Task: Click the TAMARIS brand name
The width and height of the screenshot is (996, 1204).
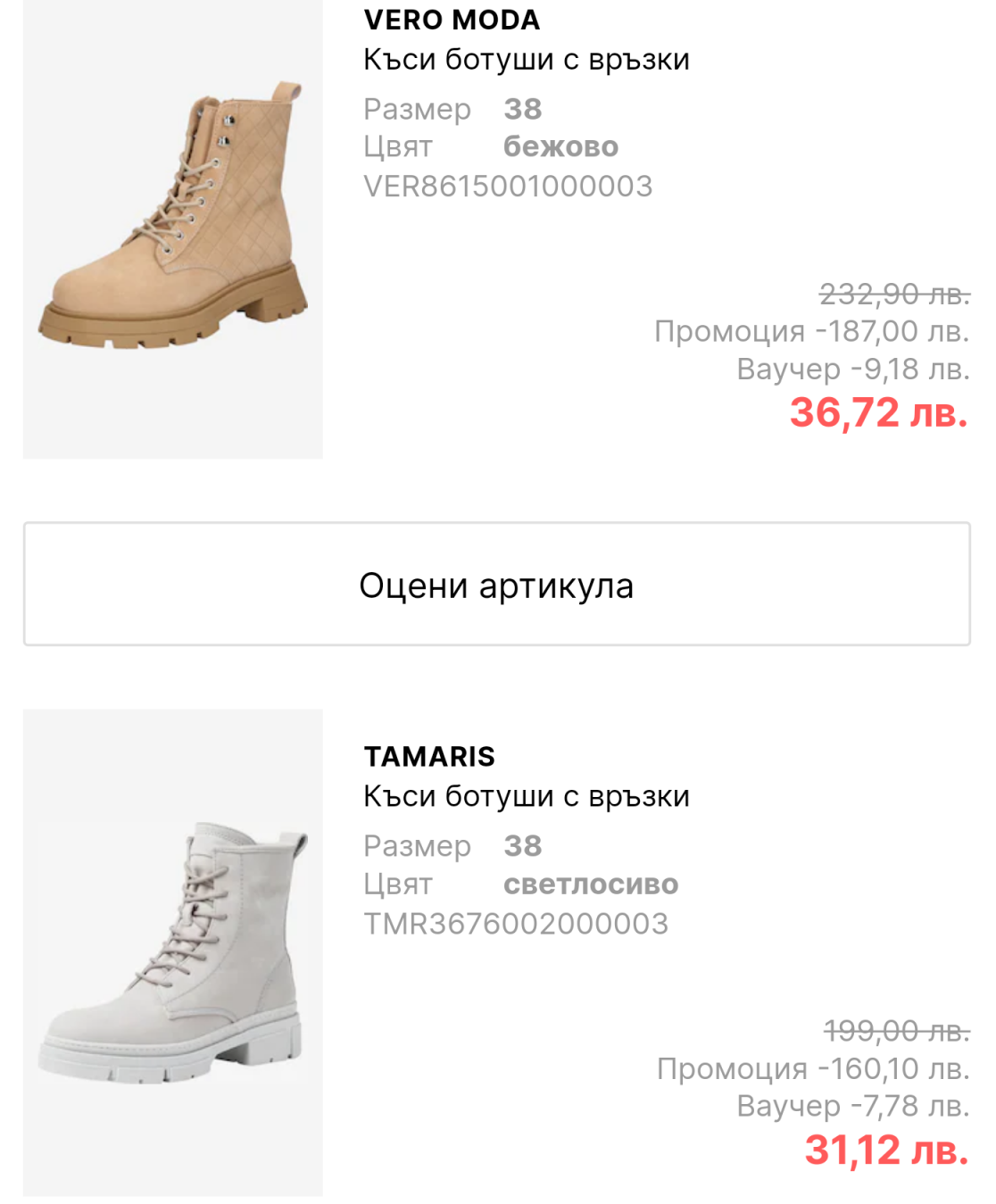Action: coord(429,756)
